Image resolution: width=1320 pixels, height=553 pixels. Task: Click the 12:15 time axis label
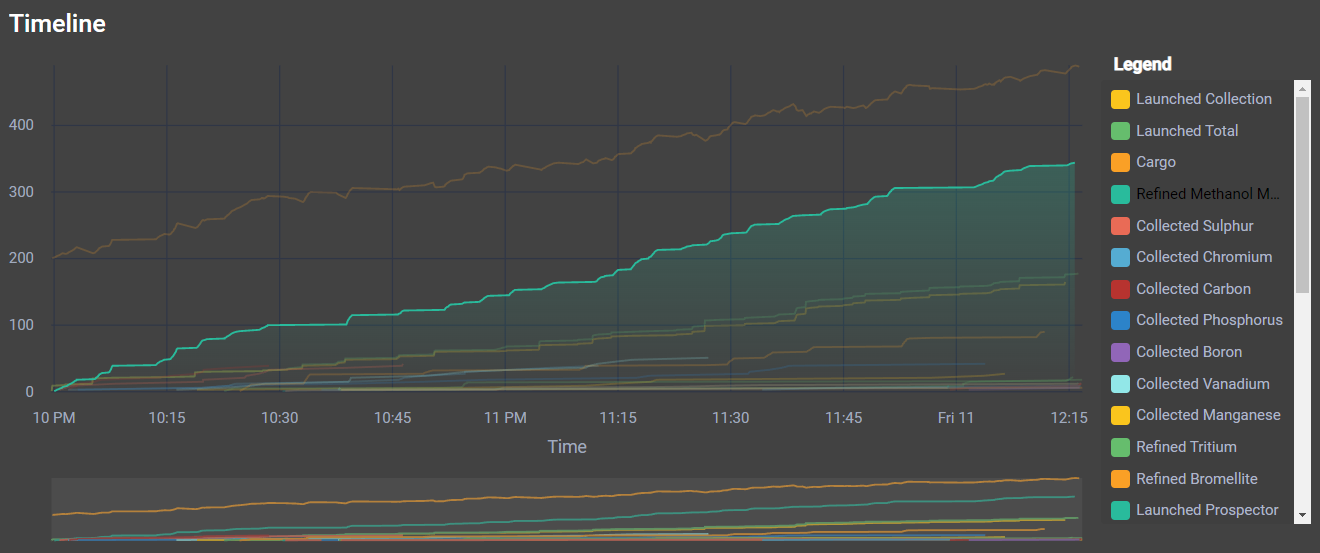click(1069, 418)
